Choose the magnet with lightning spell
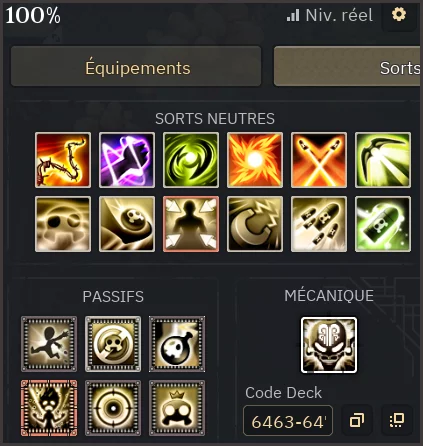The image size is (423, 446). click(255, 224)
